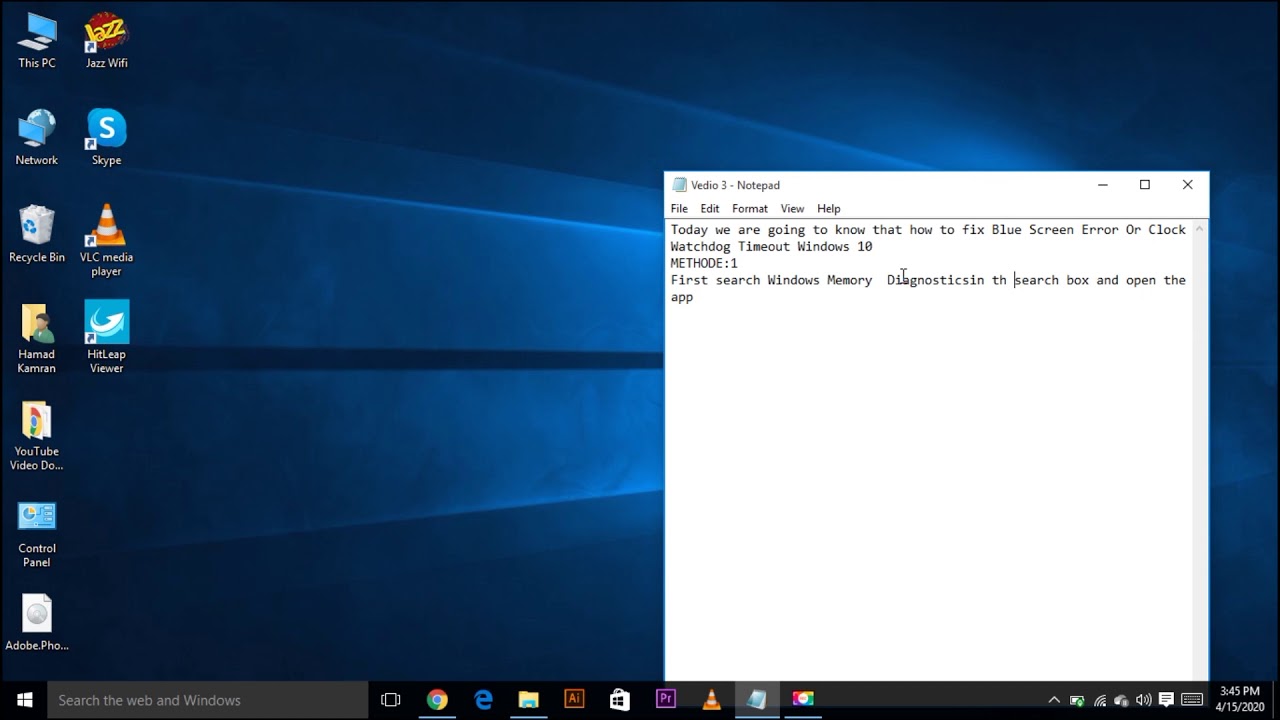Click the word METHODE:1 in Notepad
1280x720 pixels.
(x=704, y=263)
